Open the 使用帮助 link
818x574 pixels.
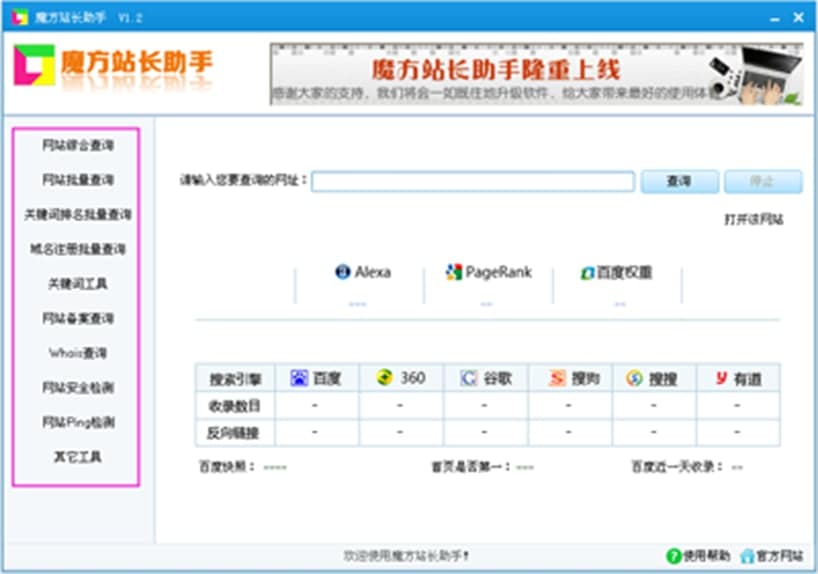pos(706,556)
